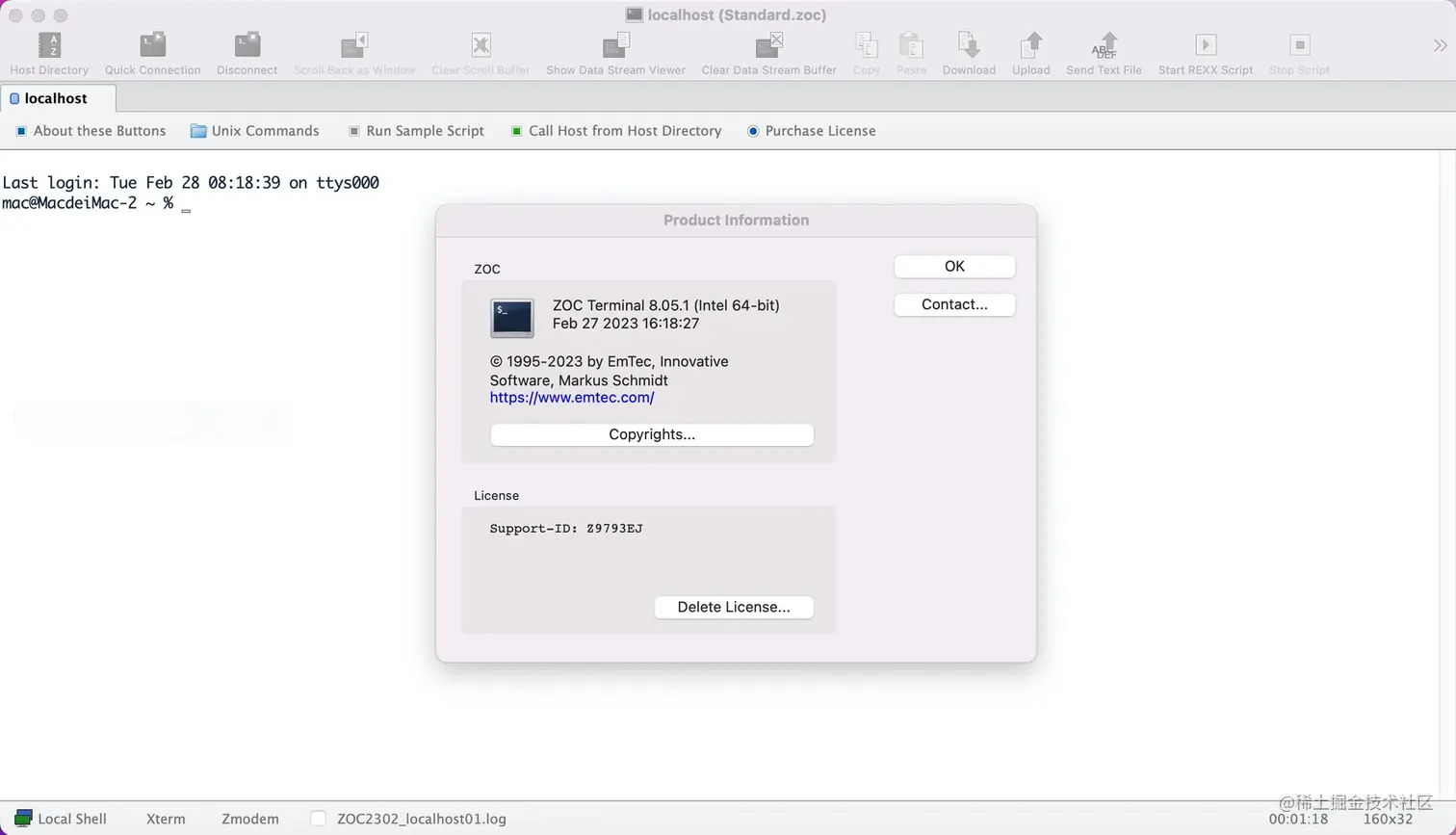Show the Data Stream Viewer
The image size is (1456, 835).
pos(615,45)
